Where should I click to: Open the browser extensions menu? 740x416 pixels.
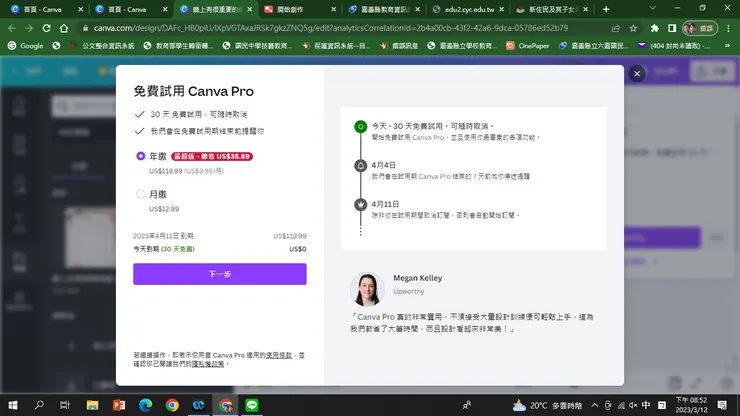coord(655,28)
